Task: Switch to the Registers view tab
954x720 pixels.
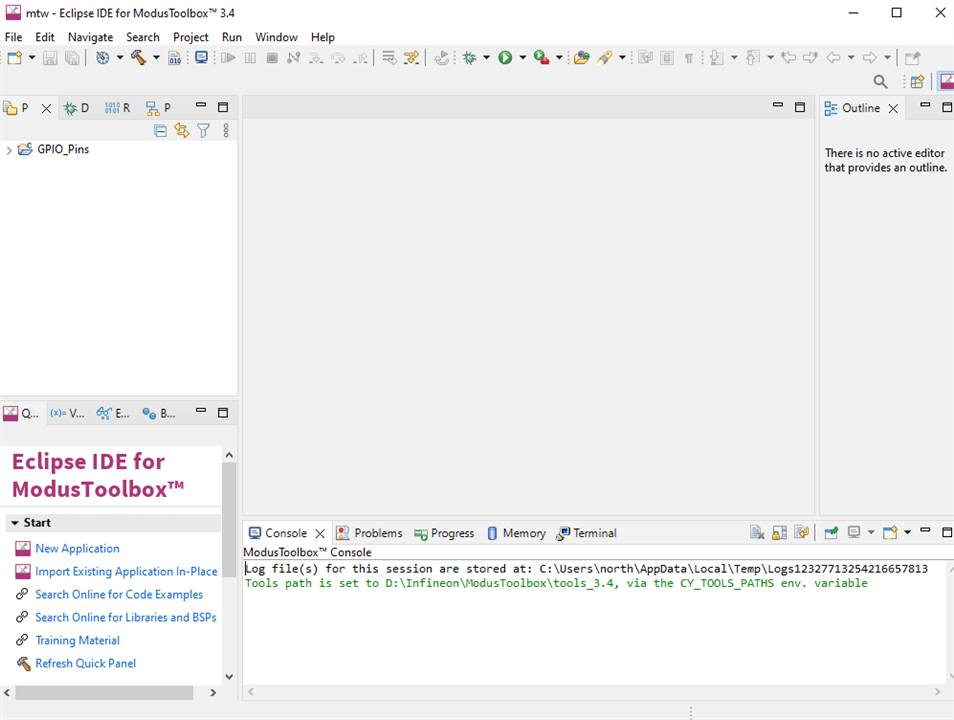Action: tap(117, 108)
